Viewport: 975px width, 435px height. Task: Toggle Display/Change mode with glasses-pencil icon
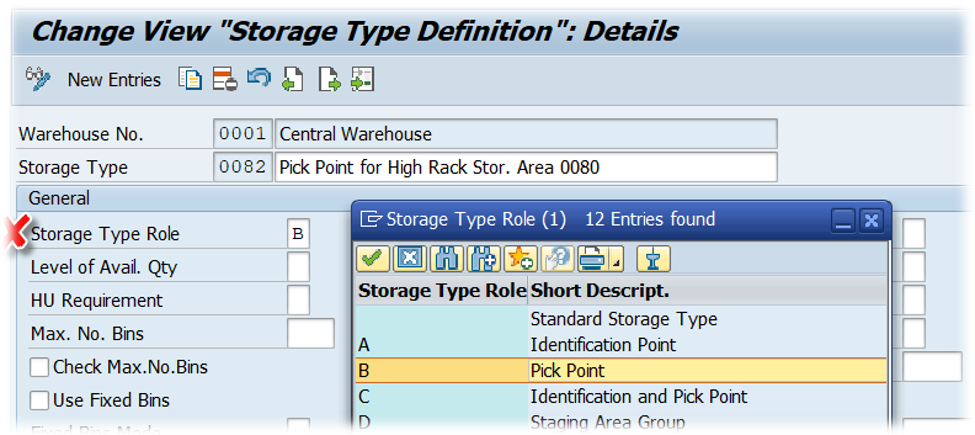coord(37,80)
